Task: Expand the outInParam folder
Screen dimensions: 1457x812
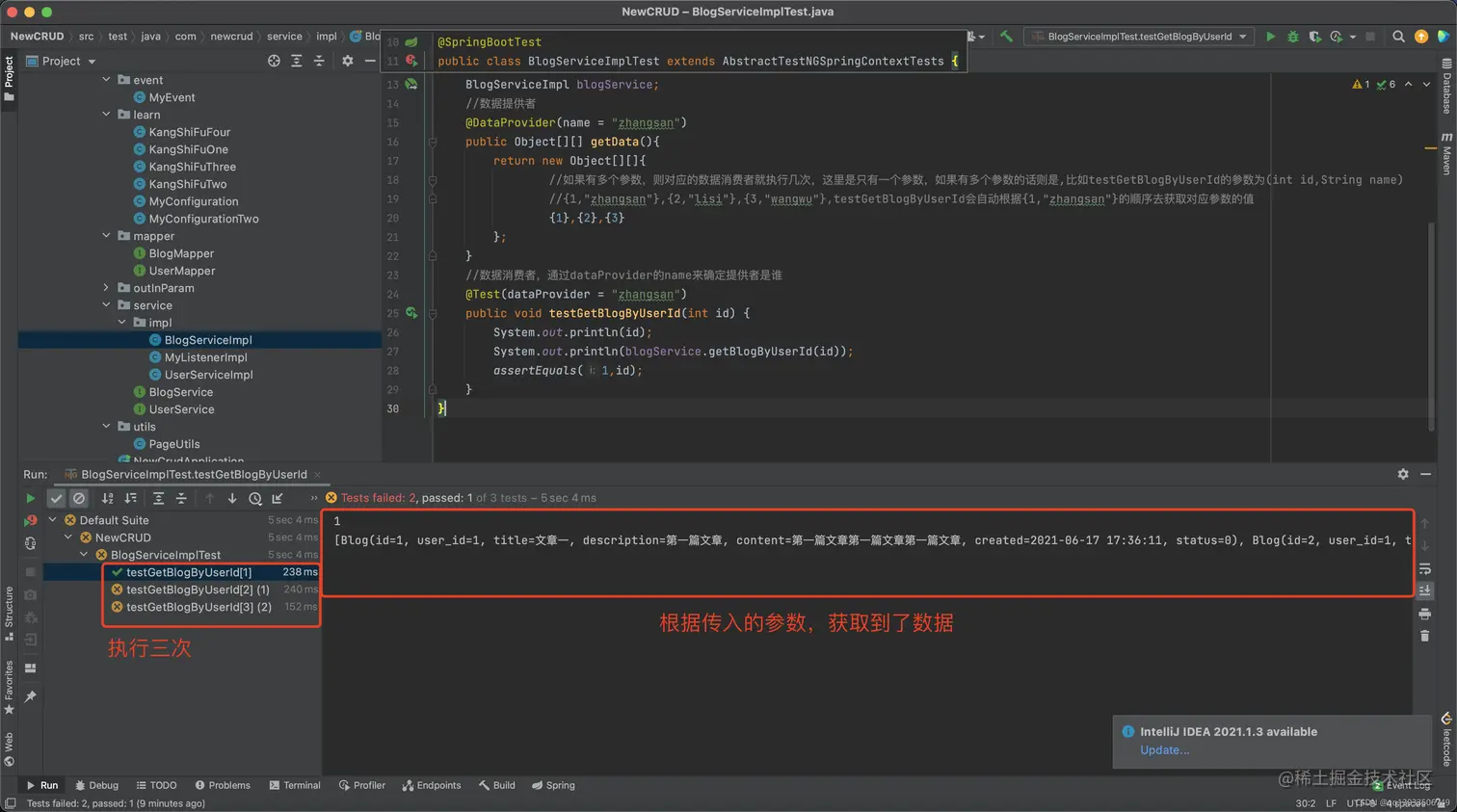Action: [106, 288]
